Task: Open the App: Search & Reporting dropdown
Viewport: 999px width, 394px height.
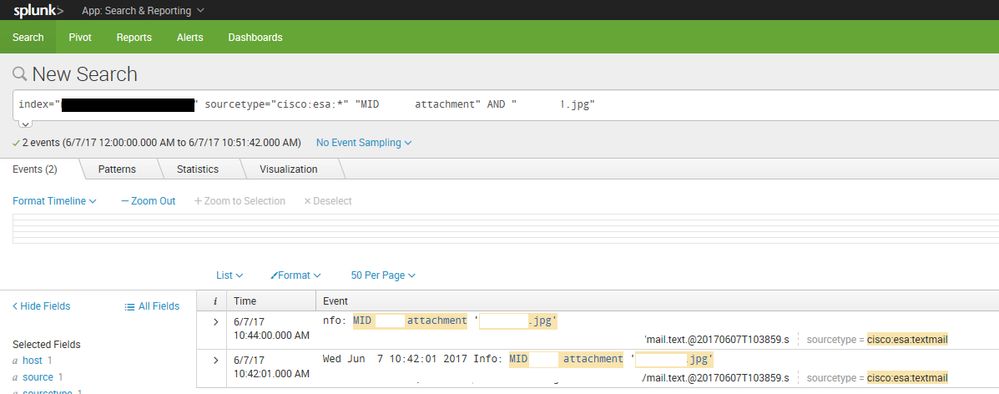Action: 143,10
